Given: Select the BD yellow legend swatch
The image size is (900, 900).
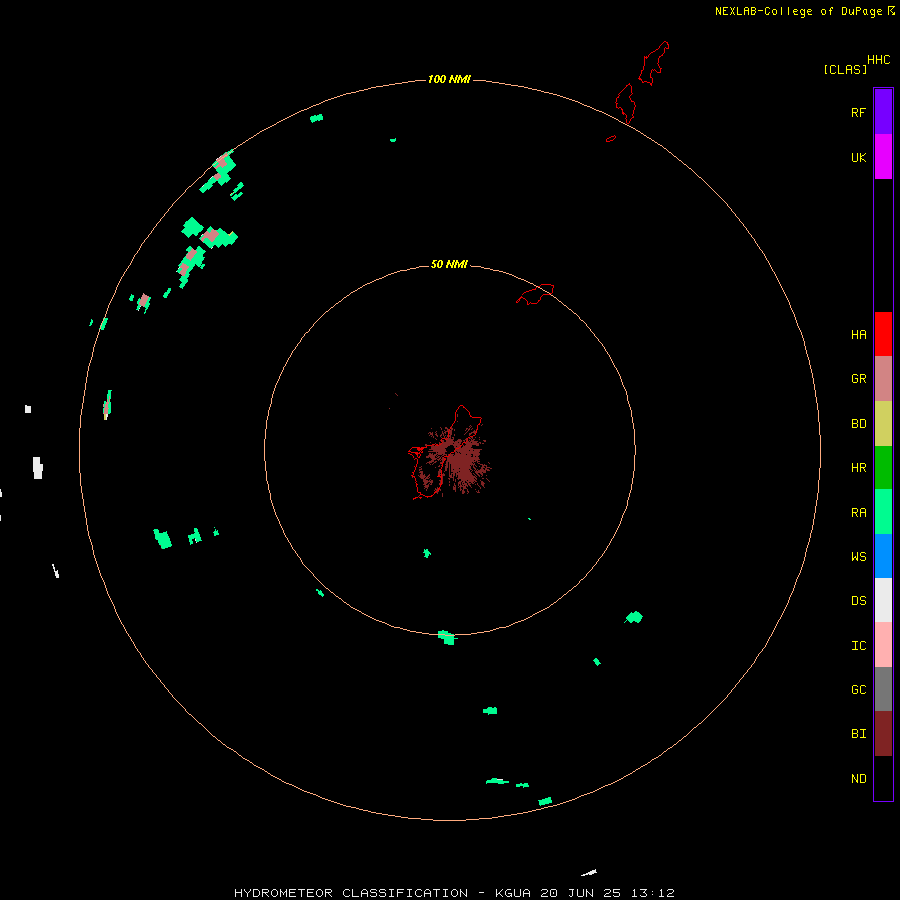Looking at the screenshot, I should (x=883, y=424).
